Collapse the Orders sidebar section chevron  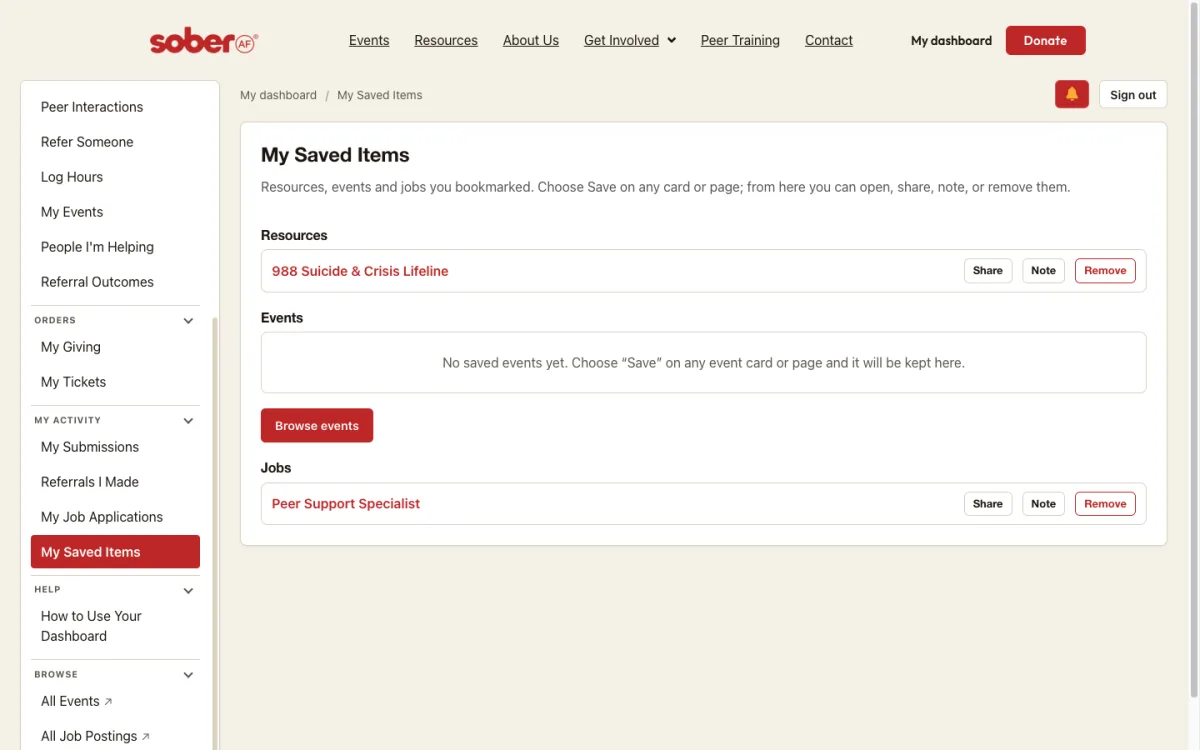pyautogui.click(x=188, y=321)
